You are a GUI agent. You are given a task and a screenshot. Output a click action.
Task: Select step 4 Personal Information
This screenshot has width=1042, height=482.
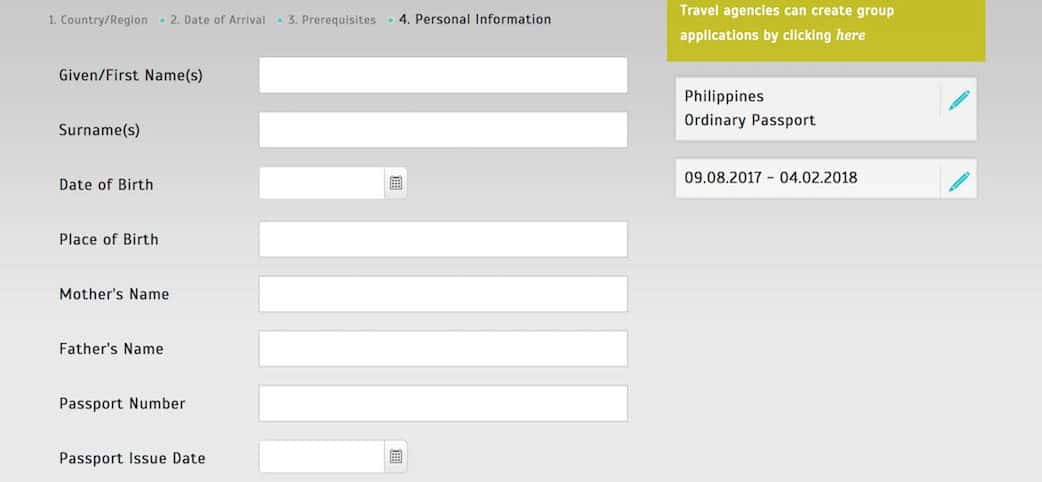click(475, 19)
